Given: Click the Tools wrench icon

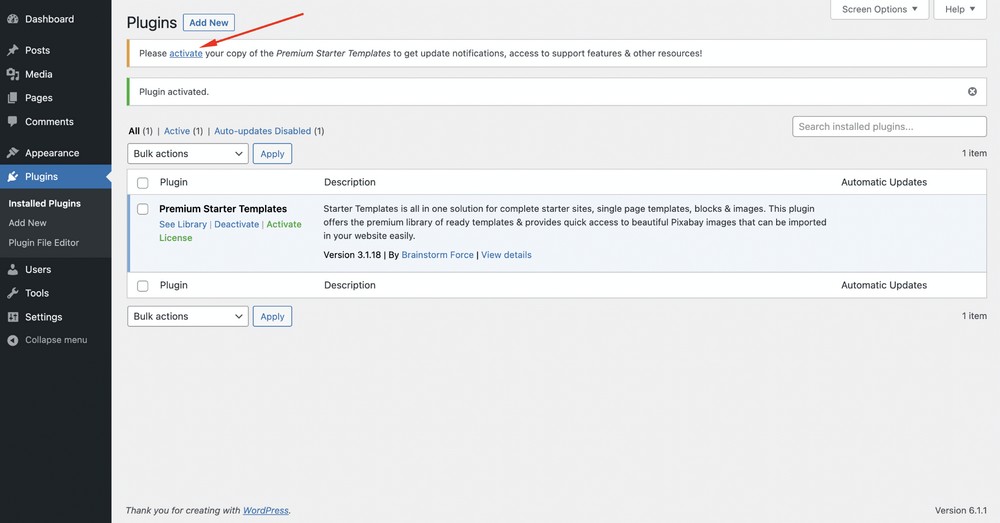Looking at the screenshot, I should pyautogui.click(x=12, y=293).
